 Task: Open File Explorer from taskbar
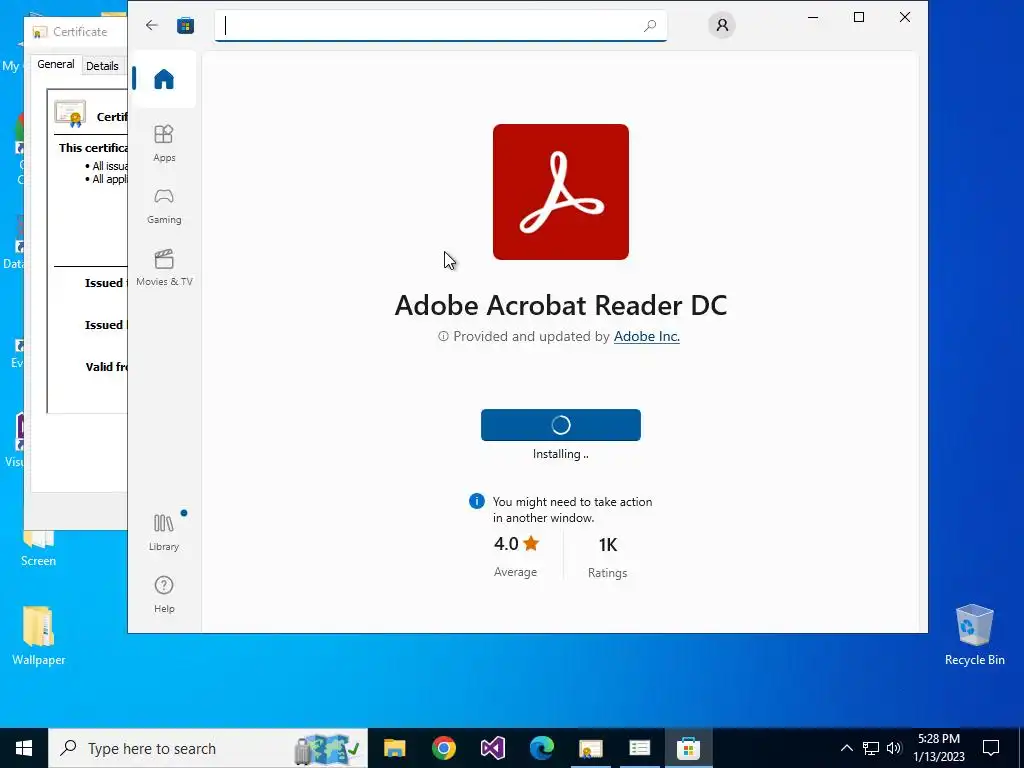coord(394,748)
